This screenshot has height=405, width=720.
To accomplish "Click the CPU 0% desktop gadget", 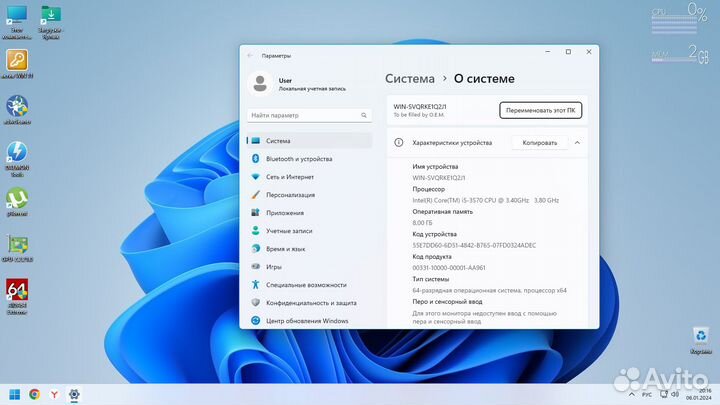I will [x=680, y=18].
